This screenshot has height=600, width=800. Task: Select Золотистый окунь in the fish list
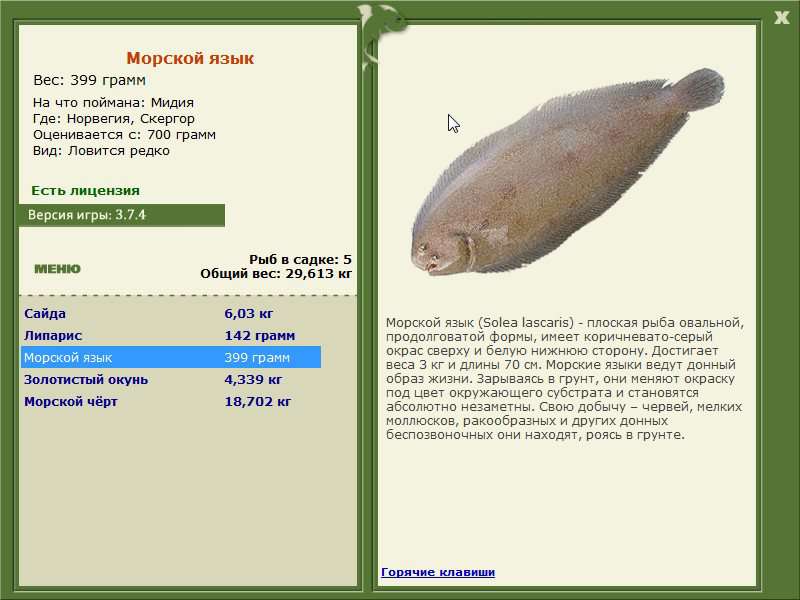tap(86, 380)
